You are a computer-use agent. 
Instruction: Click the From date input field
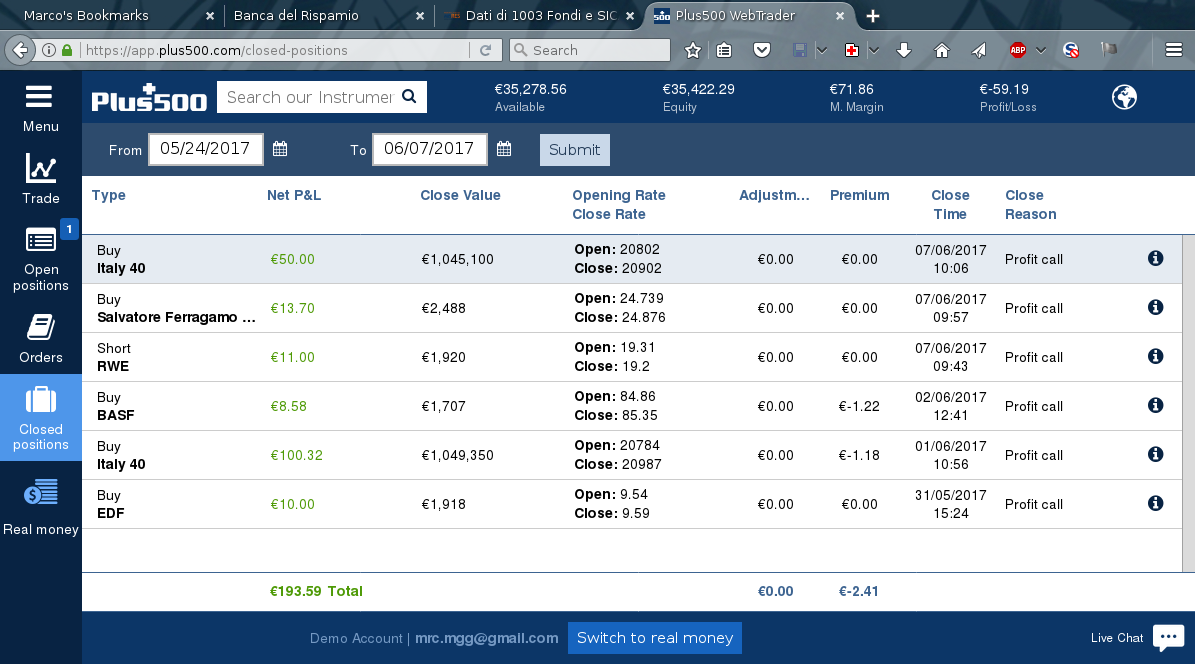click(x=206, y=149)
